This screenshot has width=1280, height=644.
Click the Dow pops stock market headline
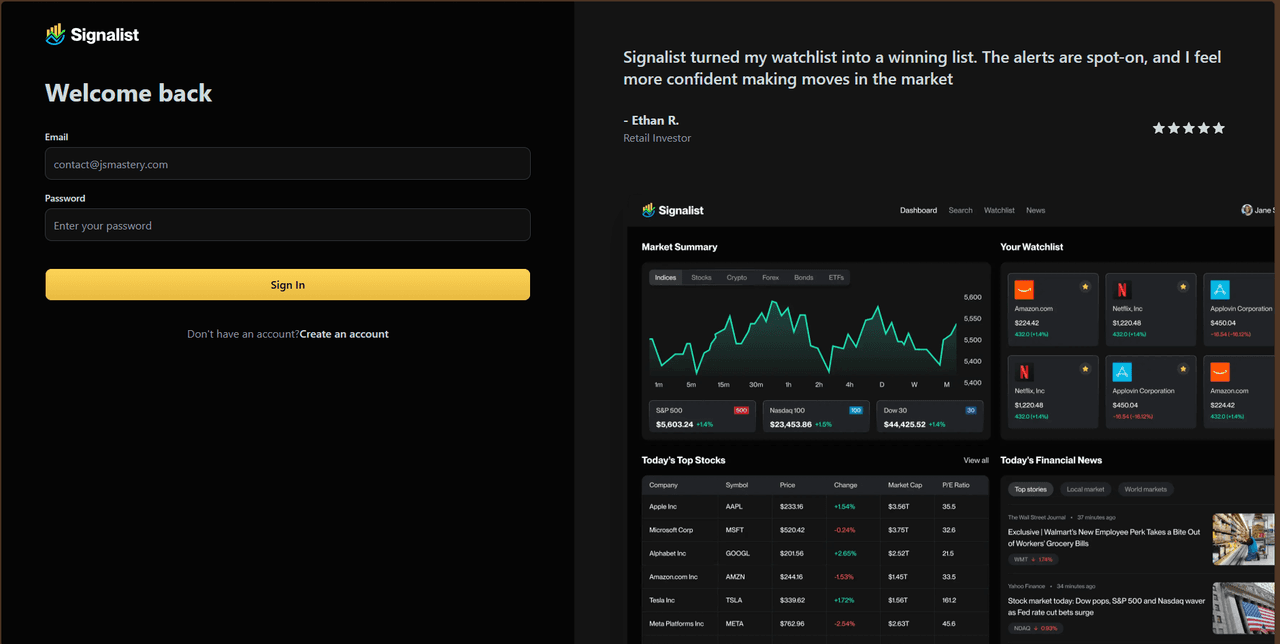click(1107, 607)
